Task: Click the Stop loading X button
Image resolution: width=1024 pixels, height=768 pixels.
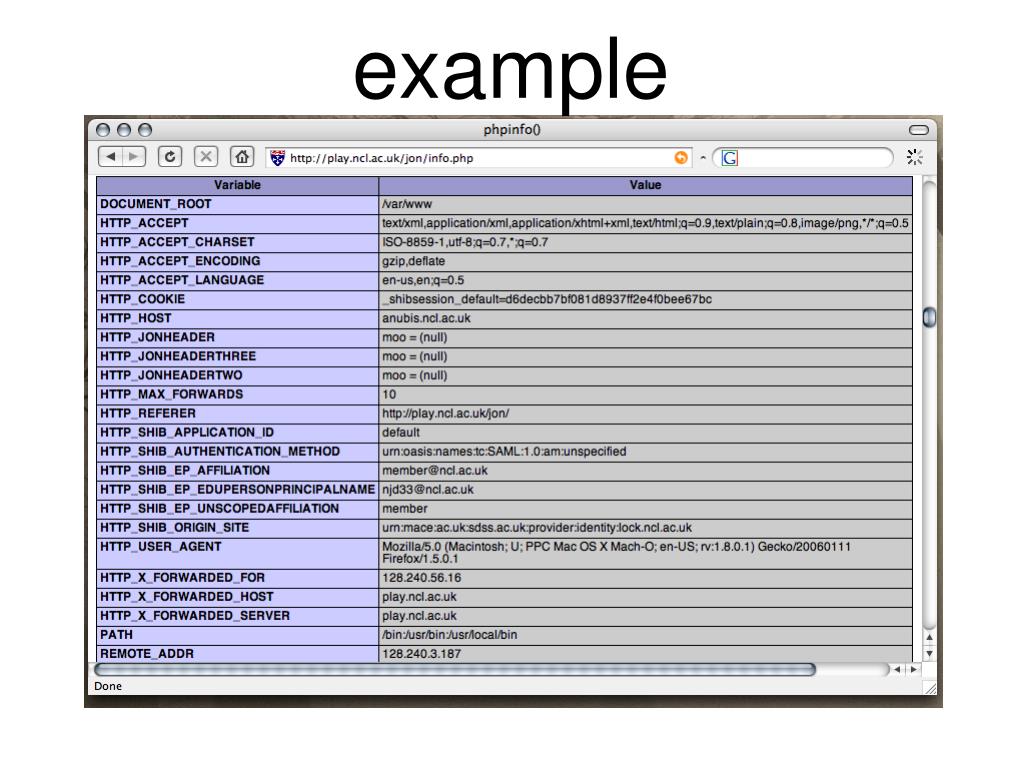Action: point(206,157)
